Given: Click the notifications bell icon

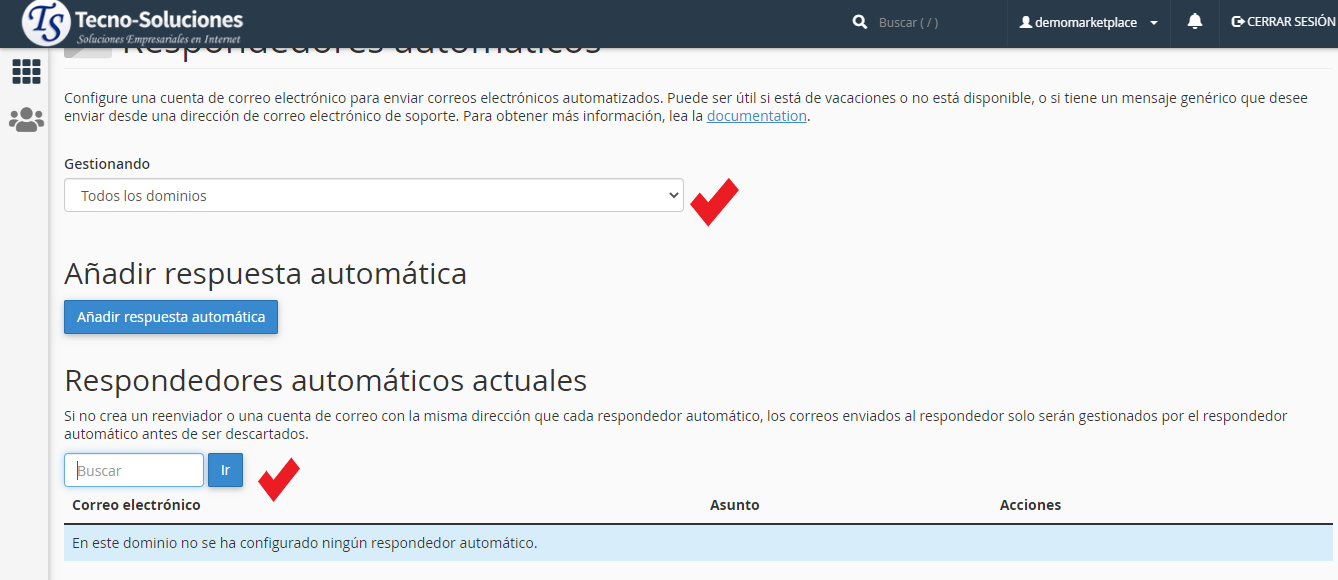Looking at the screenshot, I should pos(1195,22).
